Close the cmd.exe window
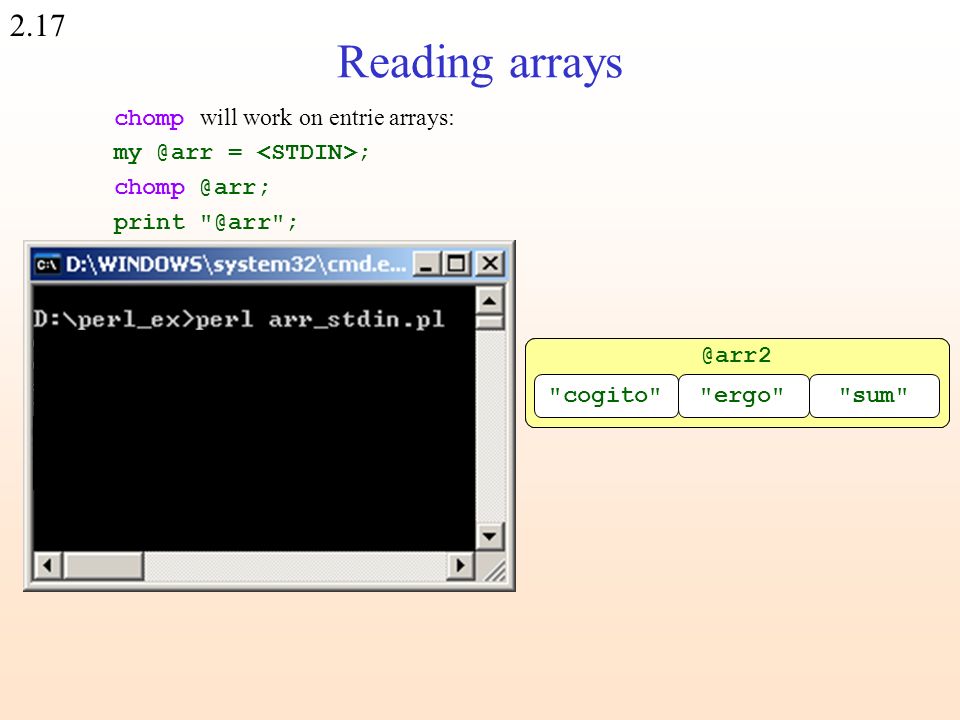The height and width of the screenshot is (720, 960). pos(490,264)
